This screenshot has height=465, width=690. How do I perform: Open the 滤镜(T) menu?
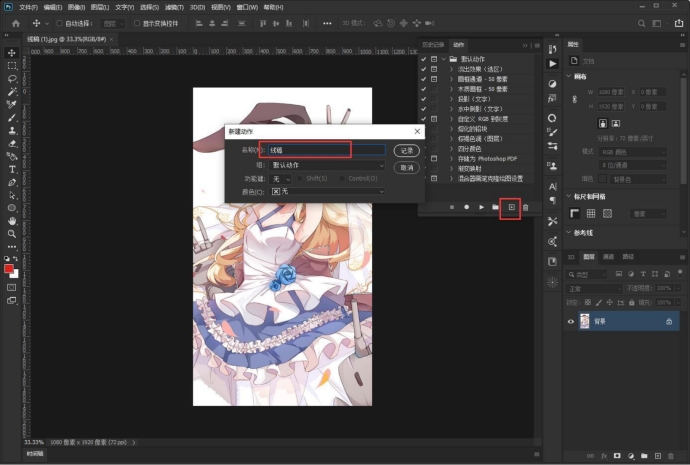(174, 7)
